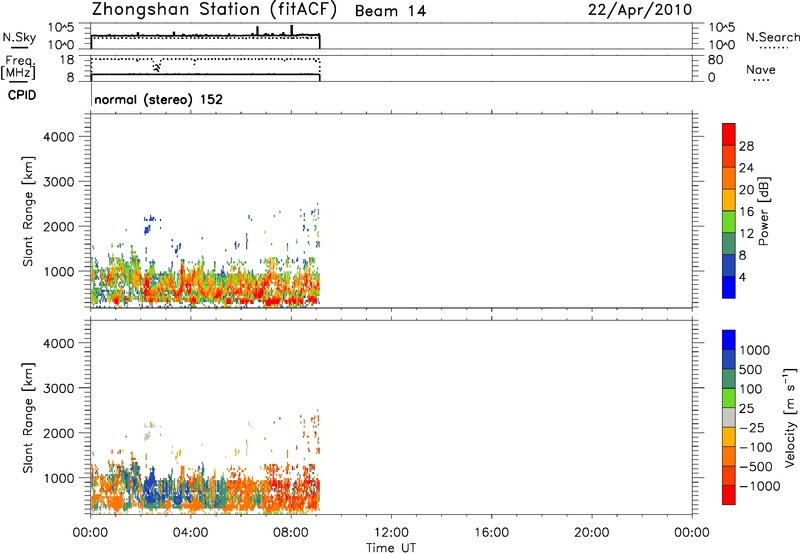Click the '16' tick on the Power colorbar
Image resolution: width=800 pixels, height=554 pixels.
[x=746, y=212]
